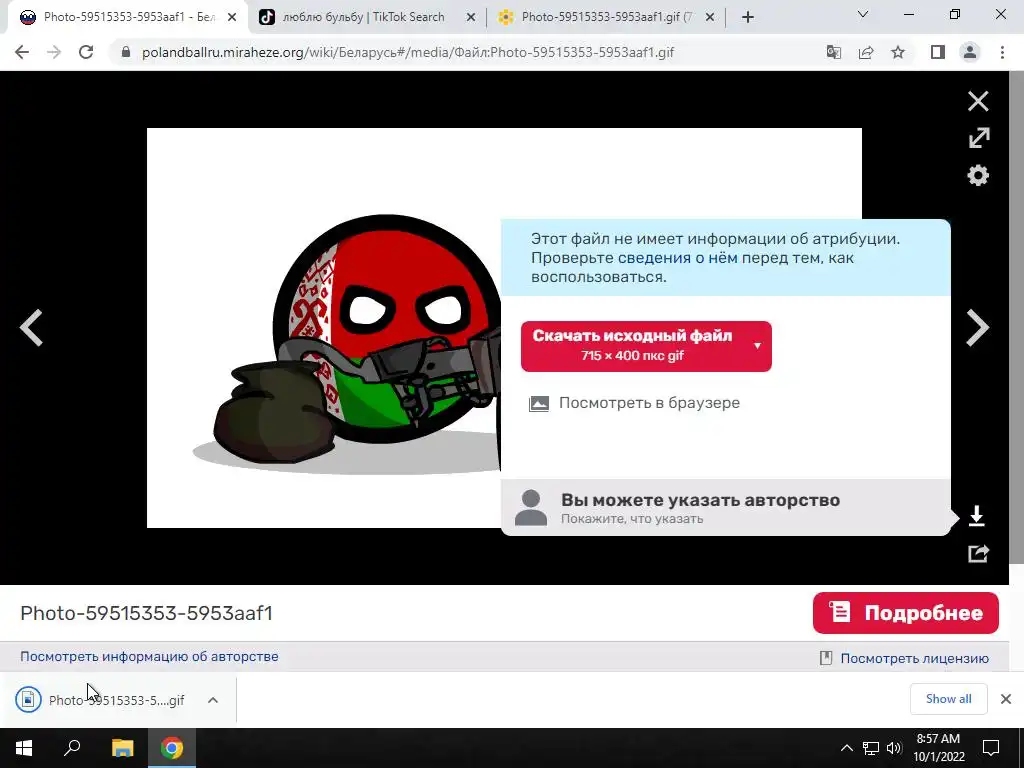Open 'Посмотреть информацию об авторстве' link

pyautogui.click(x=150, y=656)
